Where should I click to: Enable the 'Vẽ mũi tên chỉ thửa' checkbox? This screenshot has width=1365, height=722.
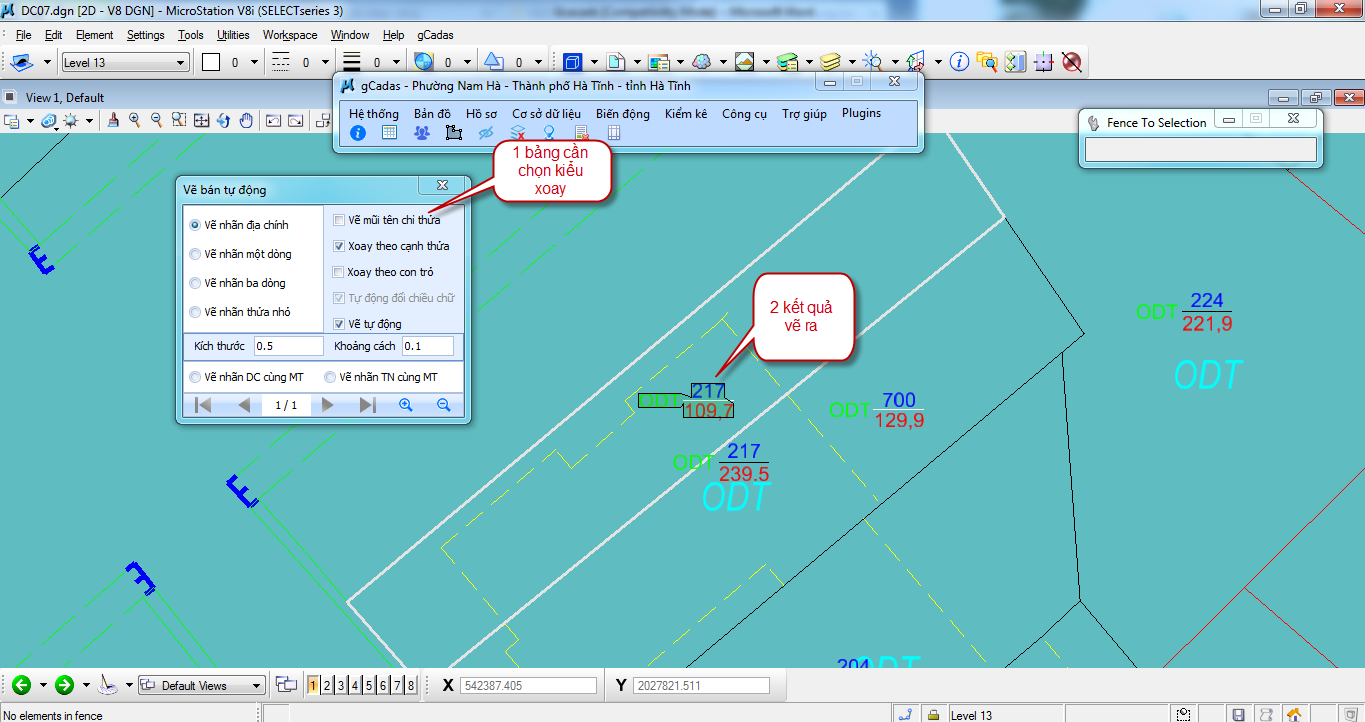(340, 220)
